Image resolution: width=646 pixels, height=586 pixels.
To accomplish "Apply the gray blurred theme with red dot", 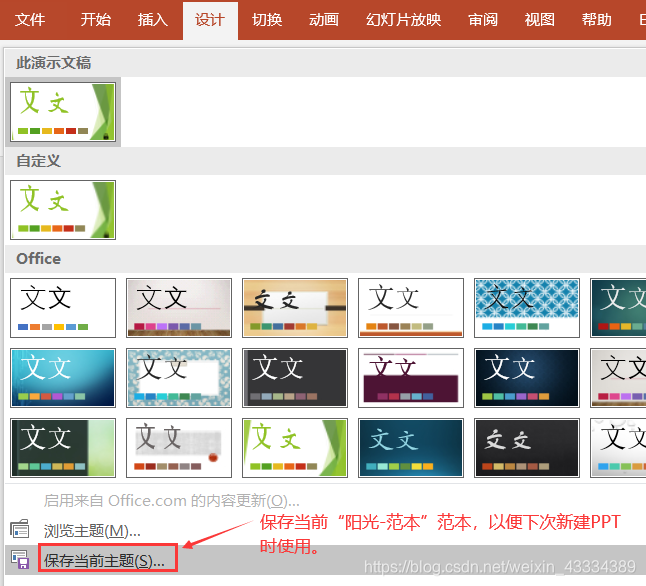I will click(179, 448).
